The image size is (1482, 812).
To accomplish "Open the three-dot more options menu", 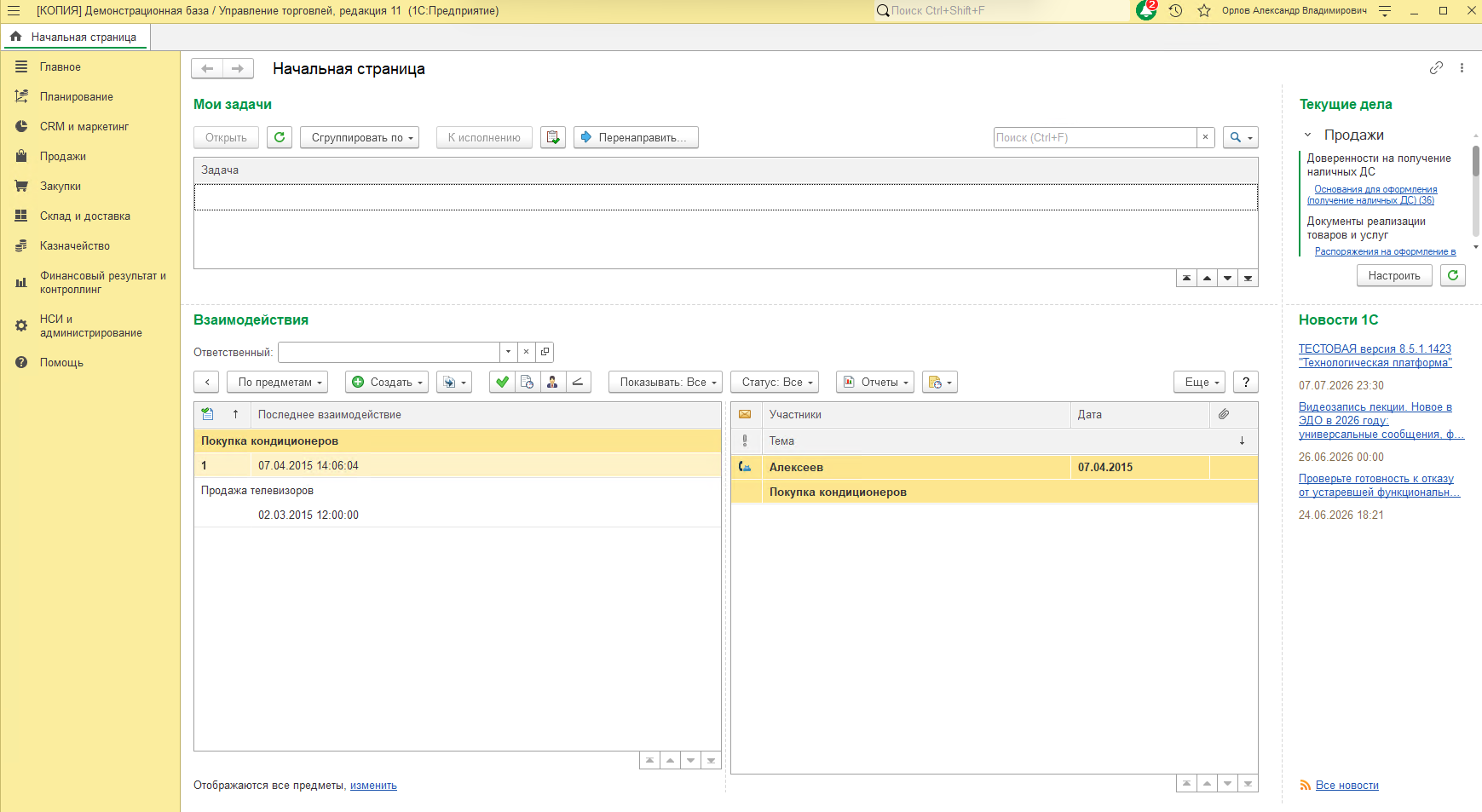I will coord(1462,68).
